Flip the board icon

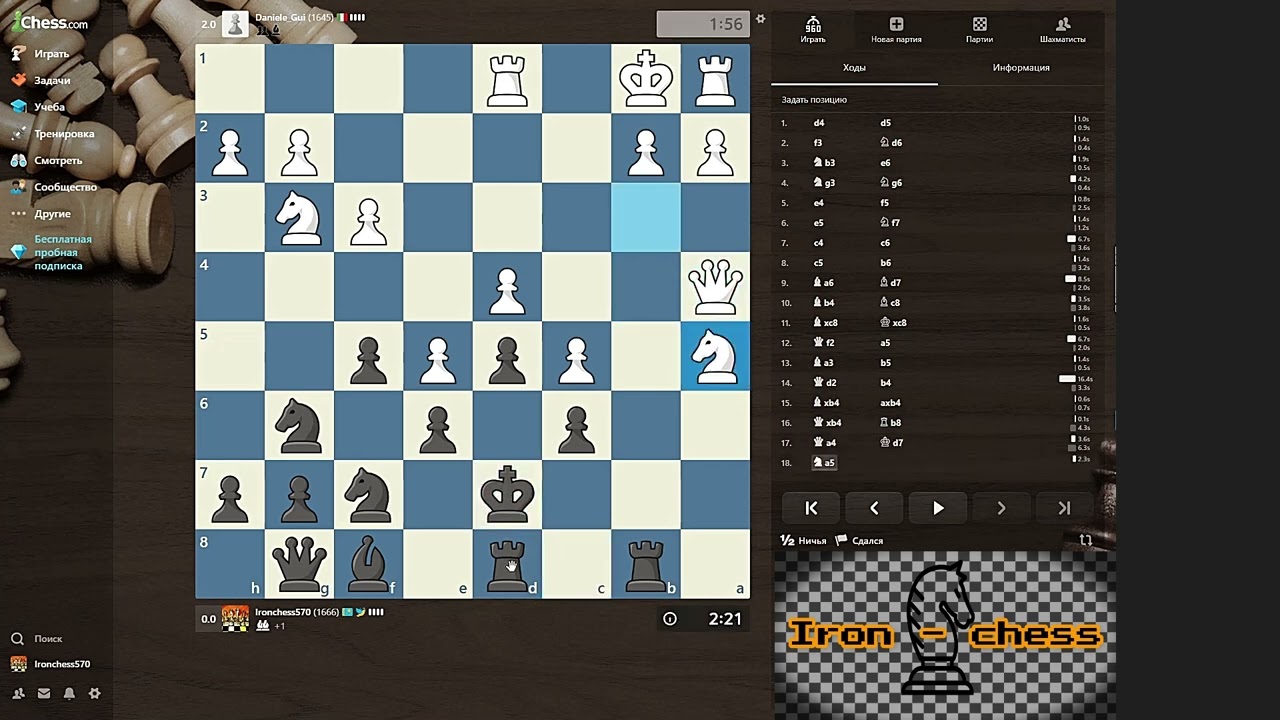1085,541
